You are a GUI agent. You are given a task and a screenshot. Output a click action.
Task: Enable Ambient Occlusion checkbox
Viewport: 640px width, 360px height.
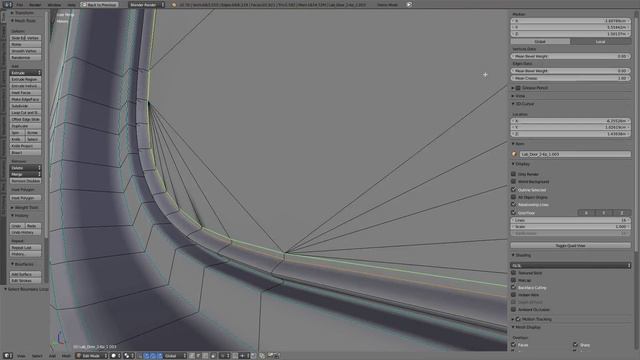(513, 309)
